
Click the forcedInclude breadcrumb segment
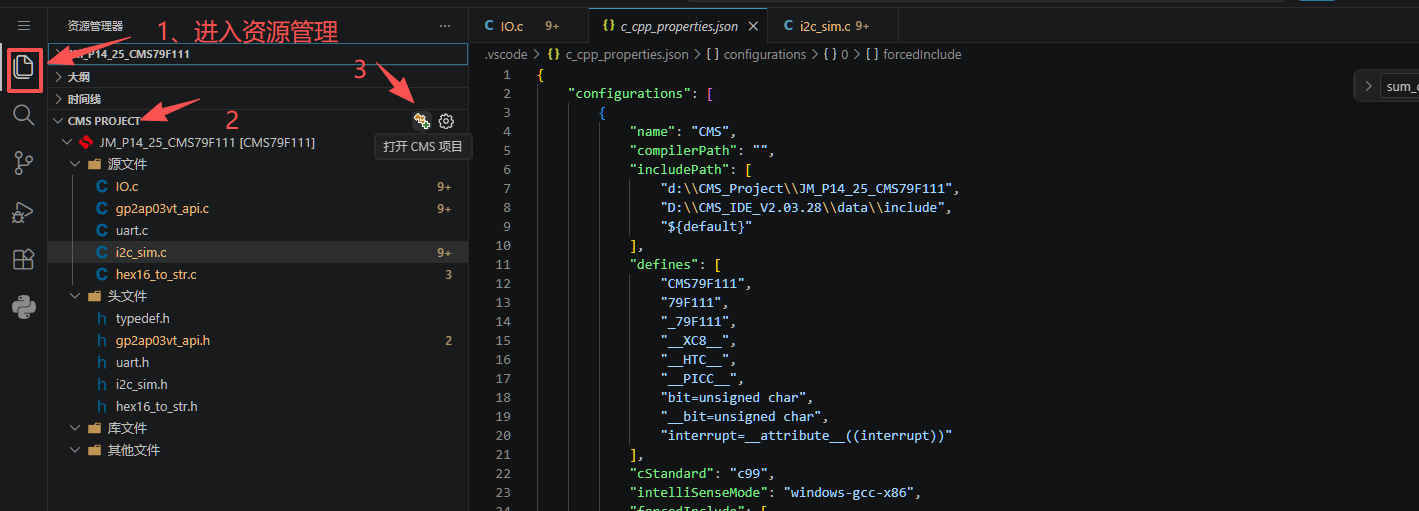tap(923, 55)
